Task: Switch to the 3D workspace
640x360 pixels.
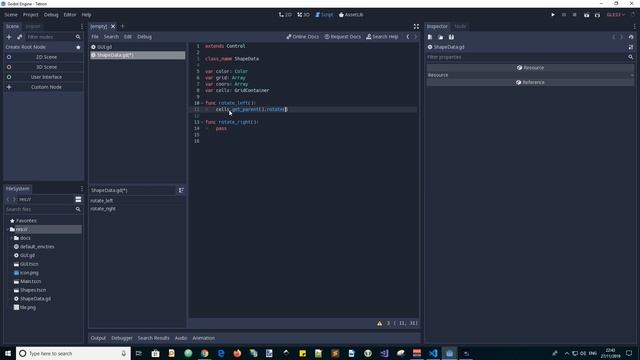Action: coord(303,15)
